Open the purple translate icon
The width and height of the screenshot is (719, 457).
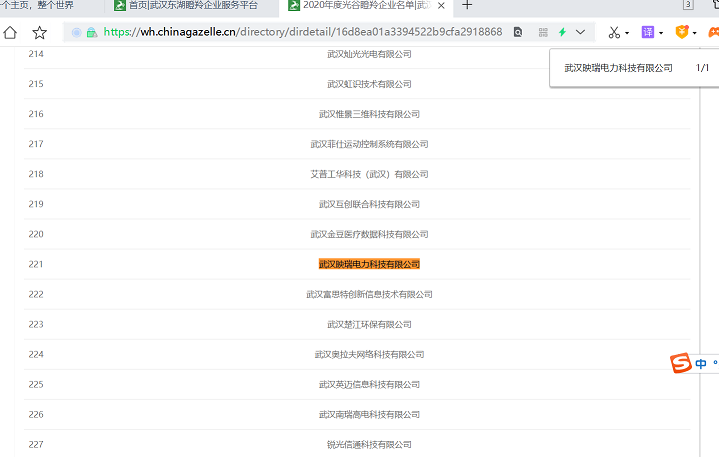(647, 32)
